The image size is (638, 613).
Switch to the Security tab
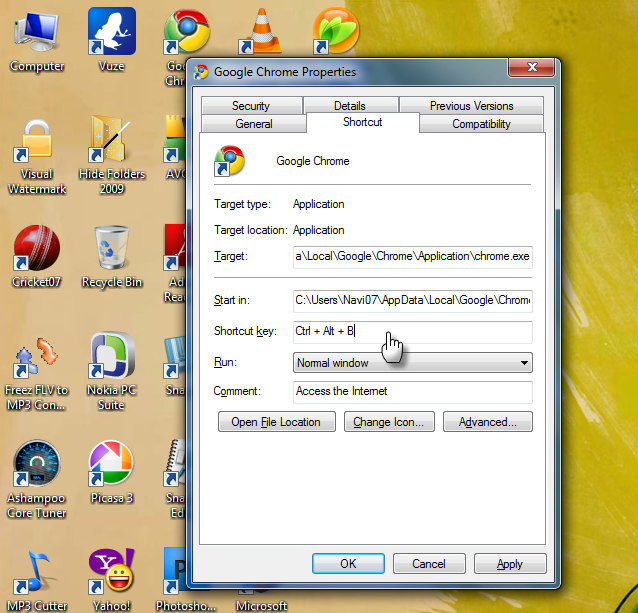coord(251,106)
